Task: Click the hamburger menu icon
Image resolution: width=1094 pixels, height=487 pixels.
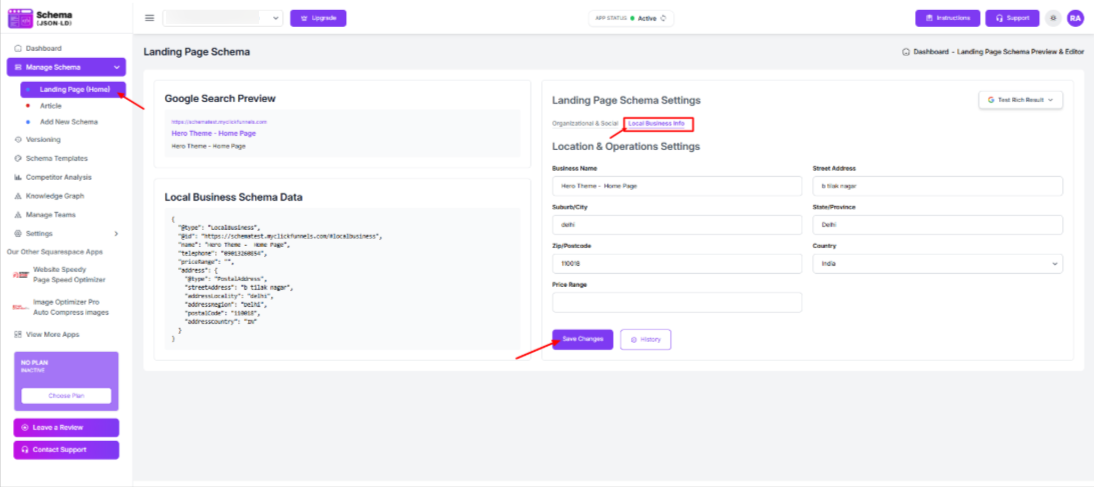Action: pos(150,18)
